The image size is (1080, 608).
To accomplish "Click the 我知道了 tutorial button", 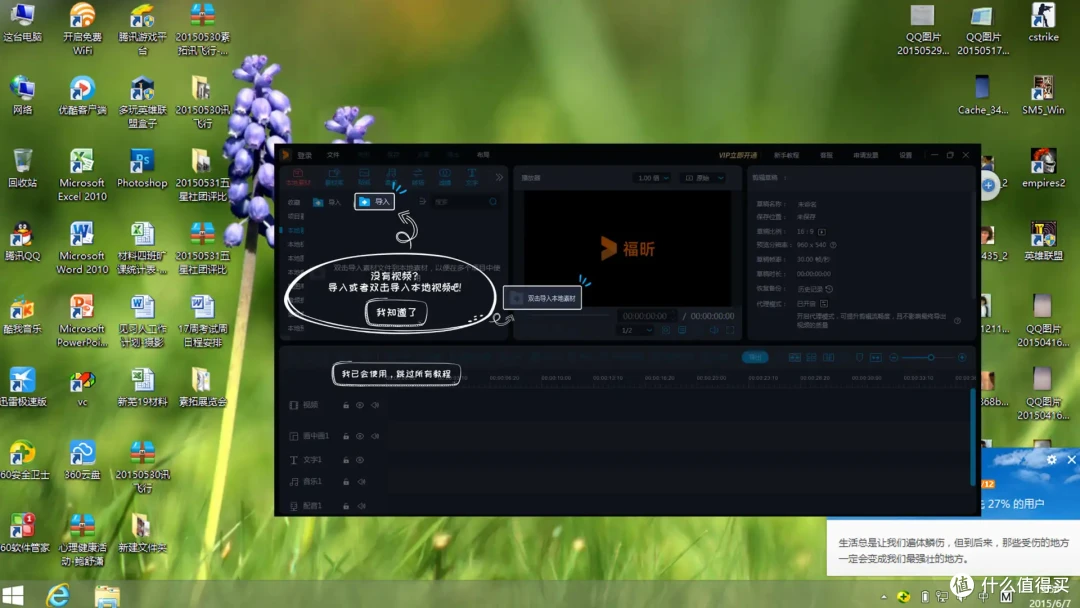I will click(x=396, y=312).
